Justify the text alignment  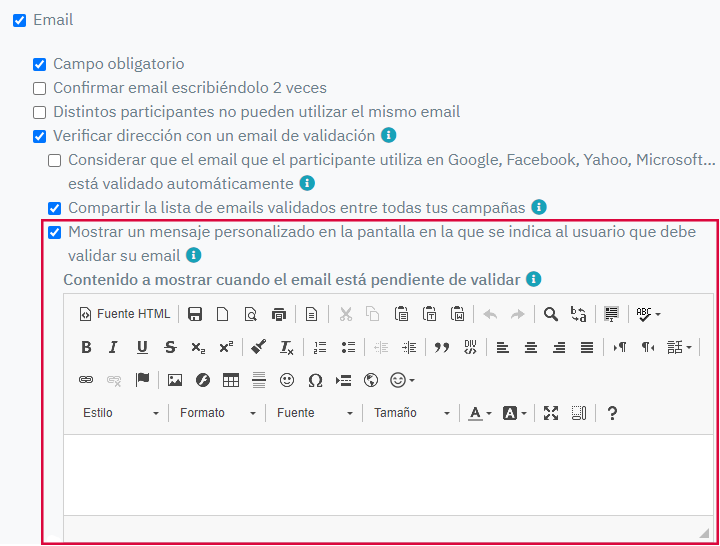click(587, 347)
